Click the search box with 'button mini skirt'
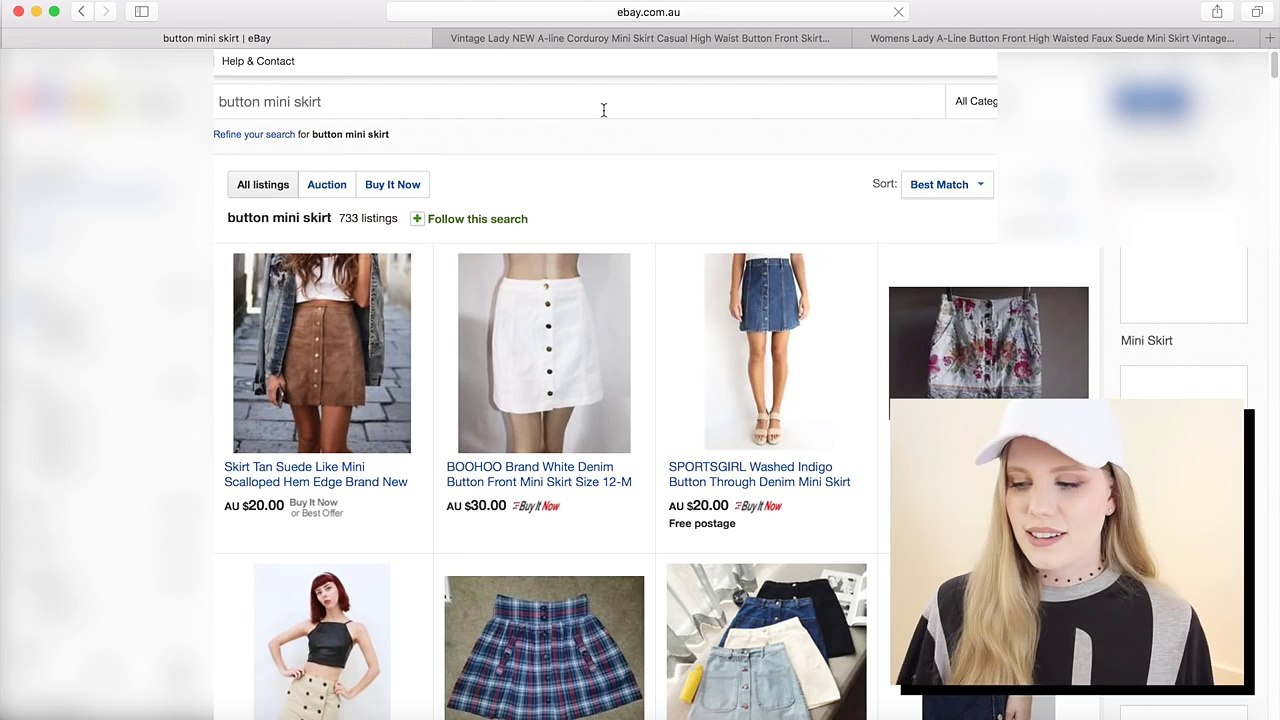 578,101
